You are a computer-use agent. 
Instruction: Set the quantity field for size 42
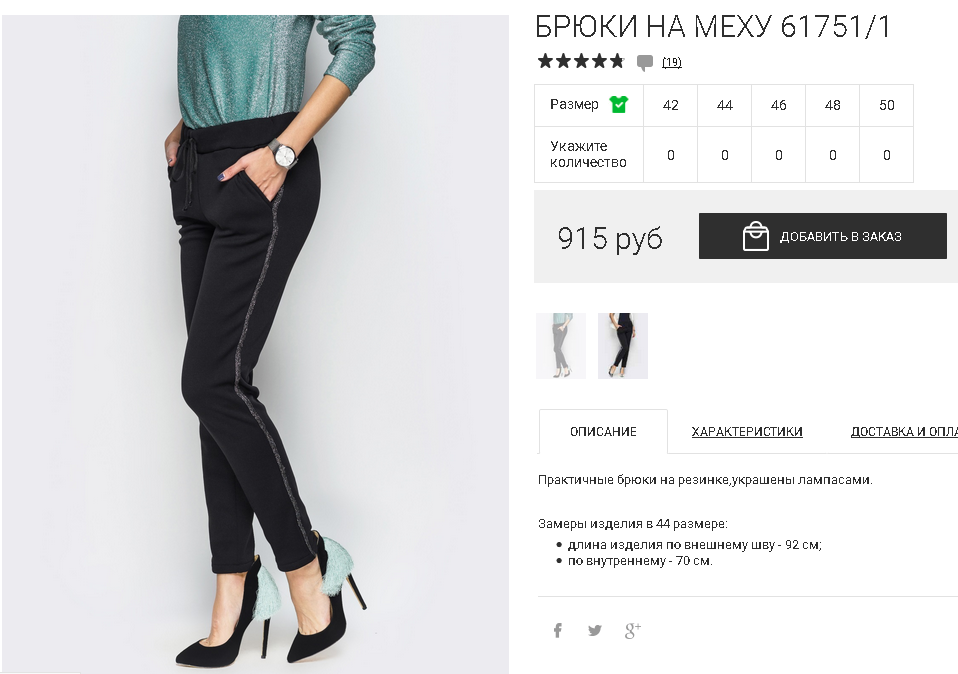[x=670, y=155]
